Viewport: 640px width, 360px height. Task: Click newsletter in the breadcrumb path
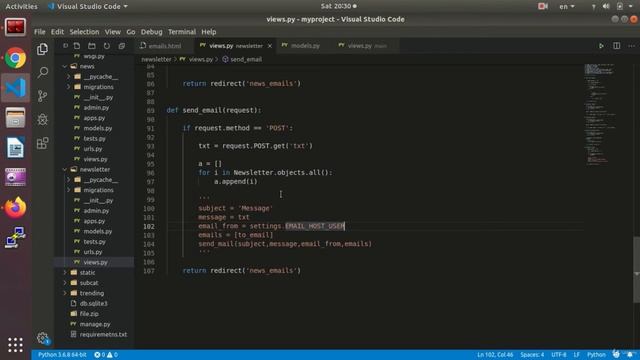pos(156,60)
